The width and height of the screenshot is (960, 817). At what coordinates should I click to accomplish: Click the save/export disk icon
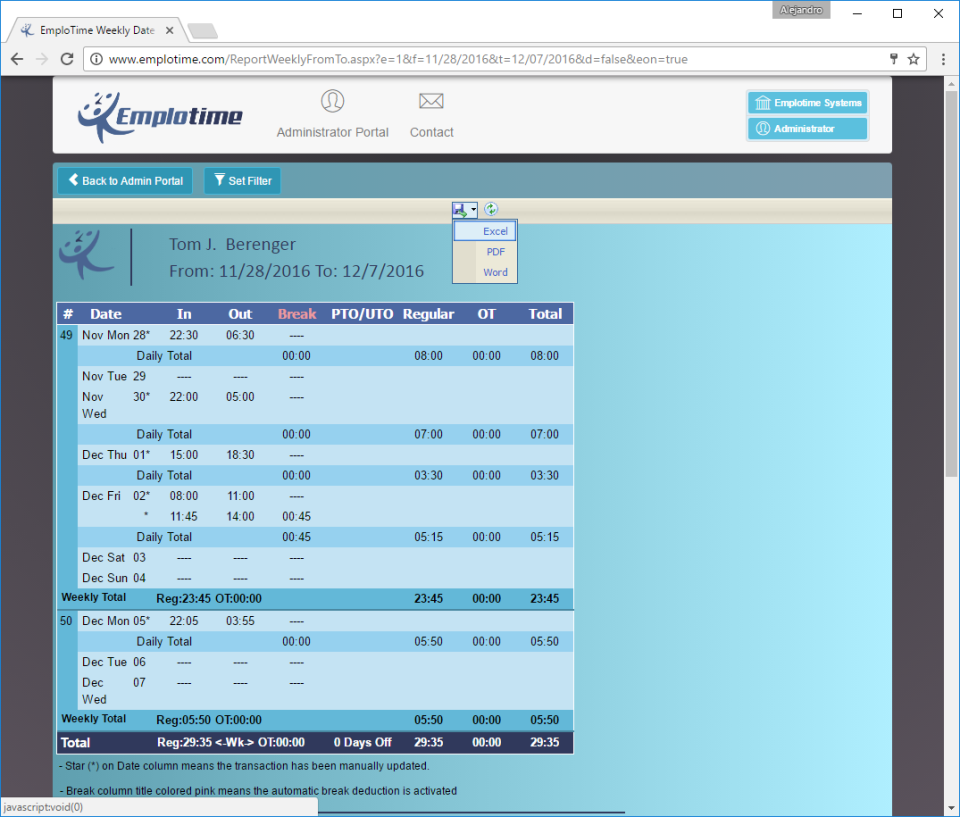[x=461, y=209]
